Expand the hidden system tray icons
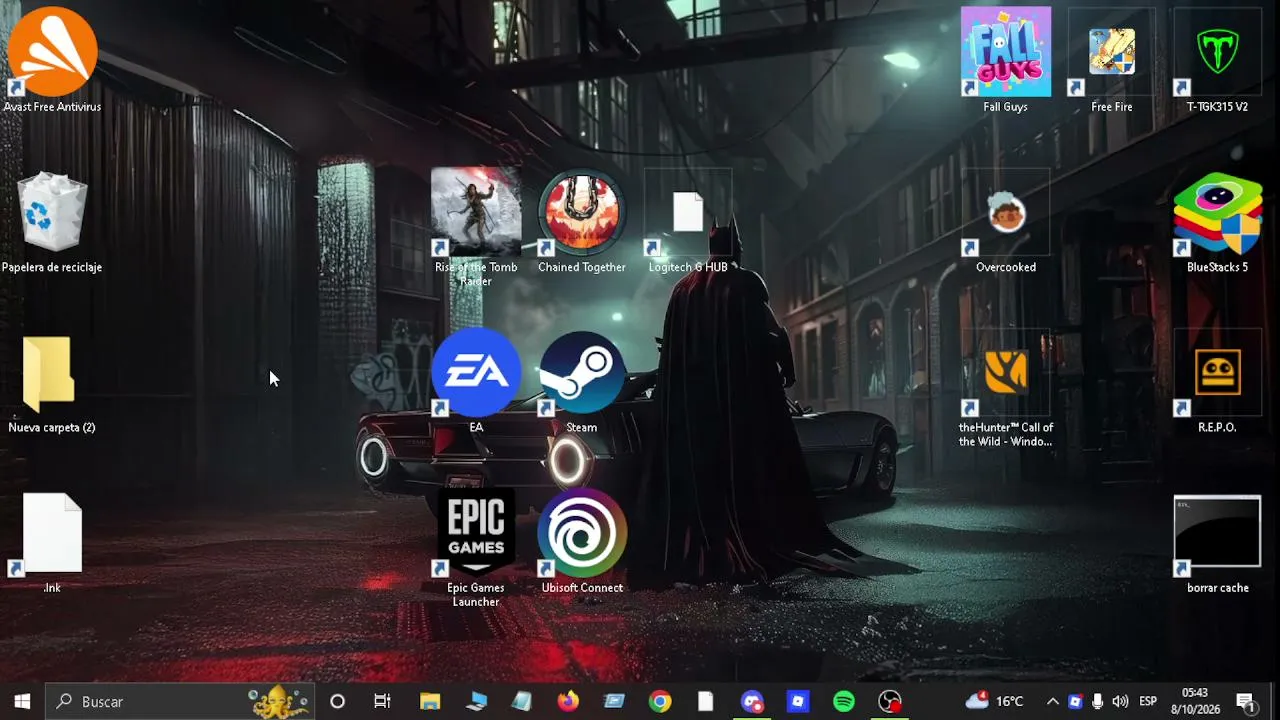The width and height of the screenshot is (1280, 720). 1052,702
